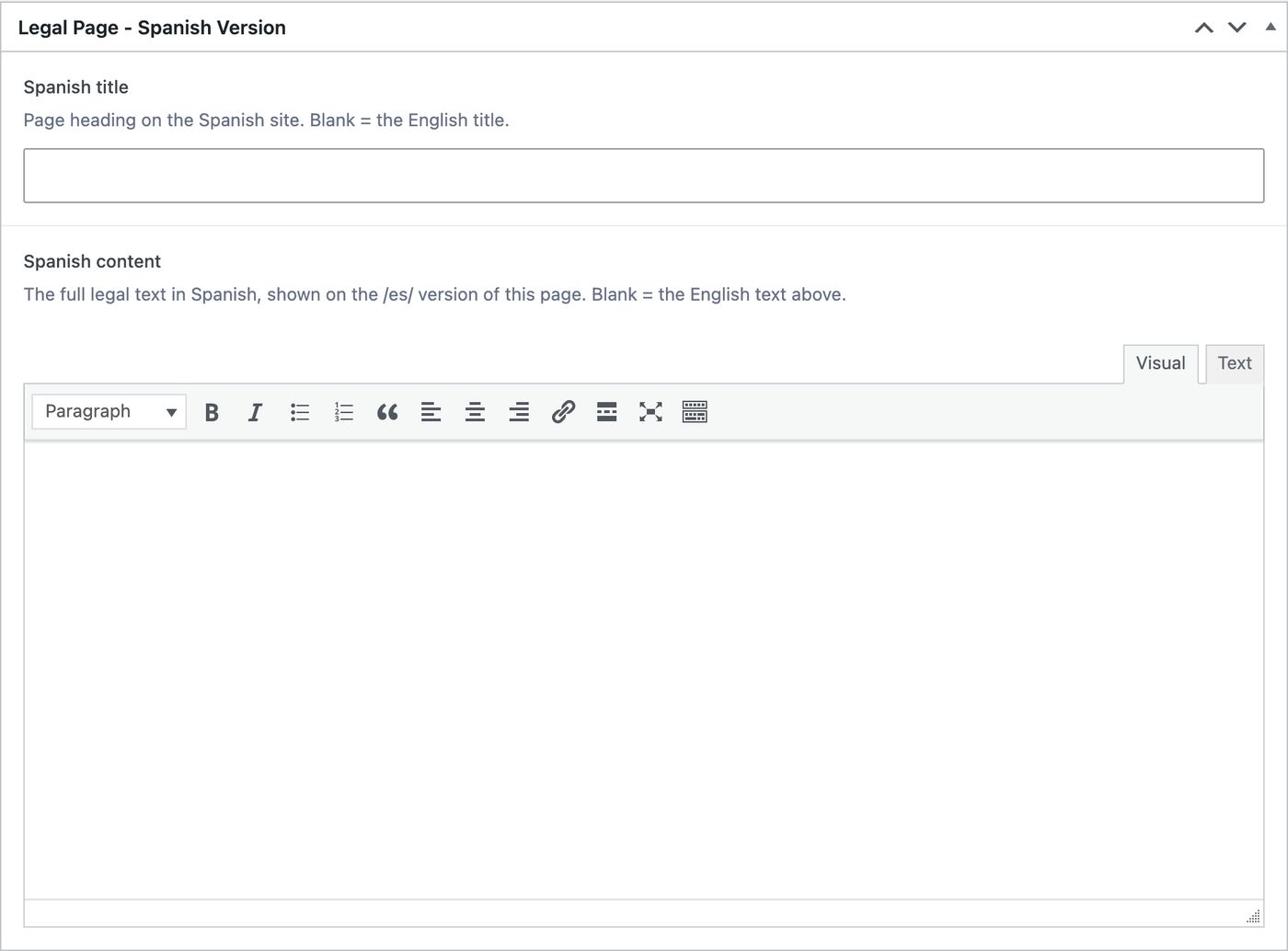Insert a numbered list
The image size is (1288, 951).
click(343, 412)
